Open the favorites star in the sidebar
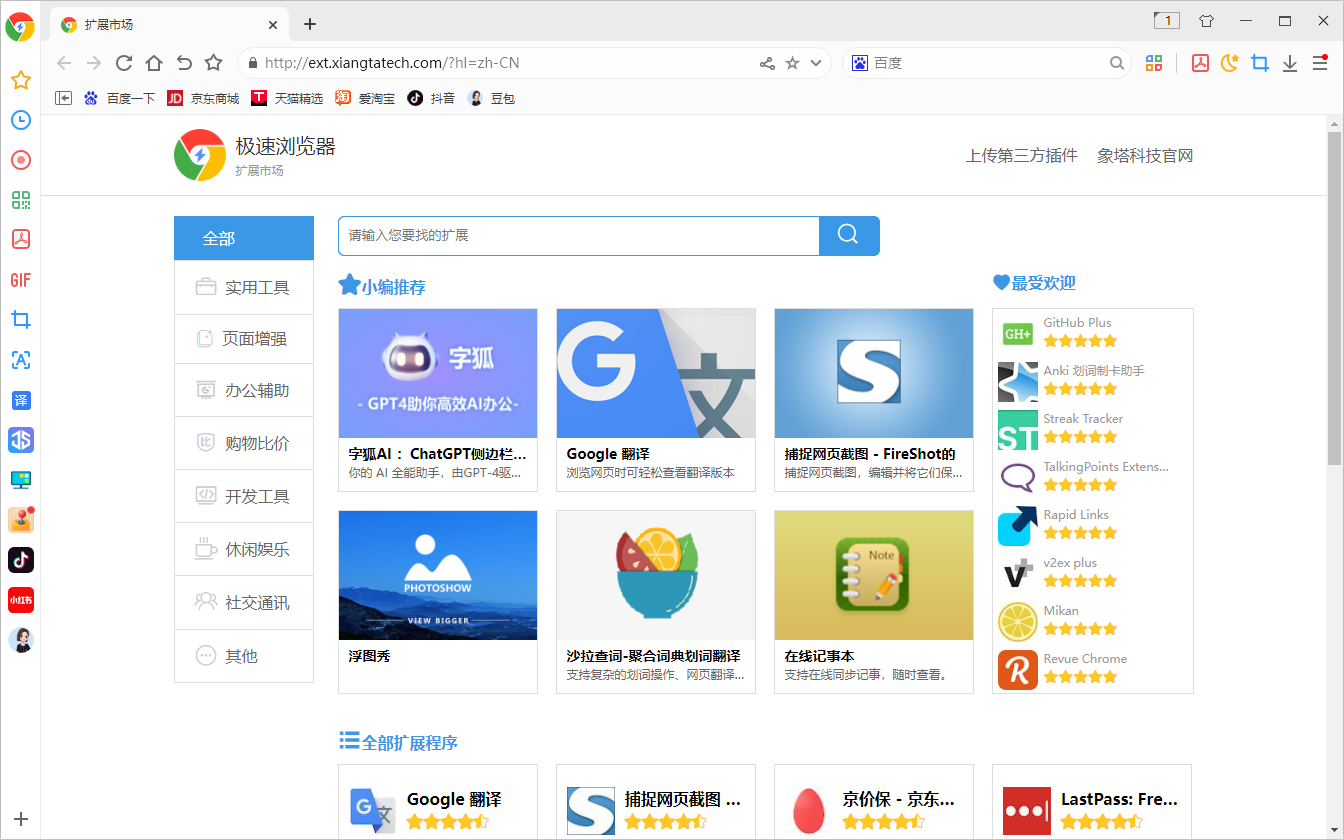This screenshot has height=840, width=1344. click(21, 80)
